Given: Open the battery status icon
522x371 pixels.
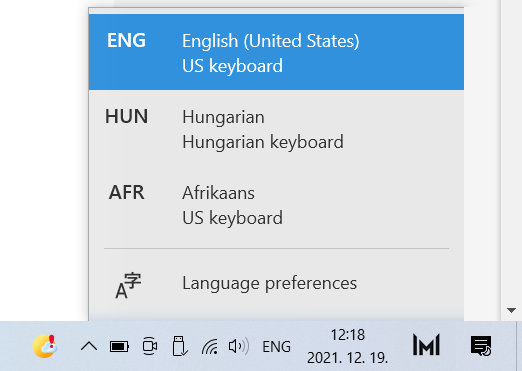Looking at the screenshot, I should click(x=119, y=347).
